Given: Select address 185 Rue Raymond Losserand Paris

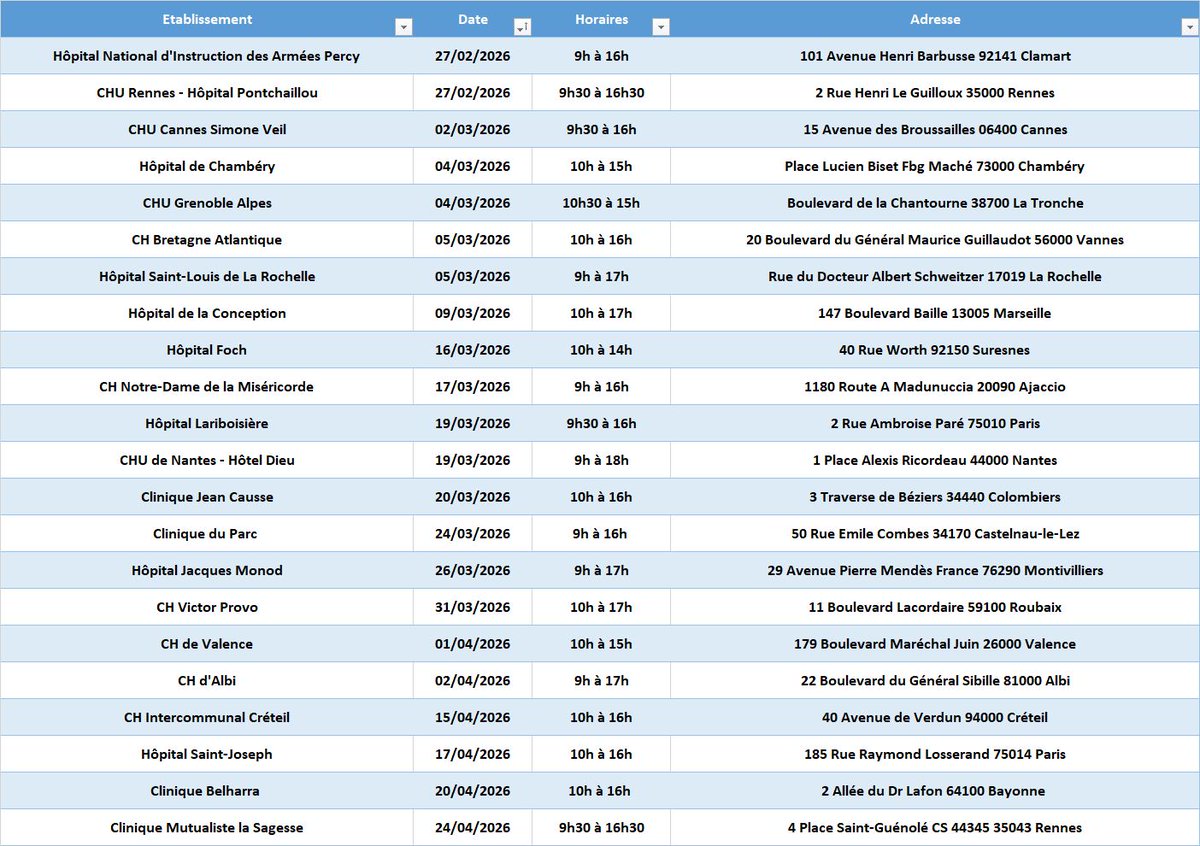Looking at the screenshot, I should click(x=935, y=754).
